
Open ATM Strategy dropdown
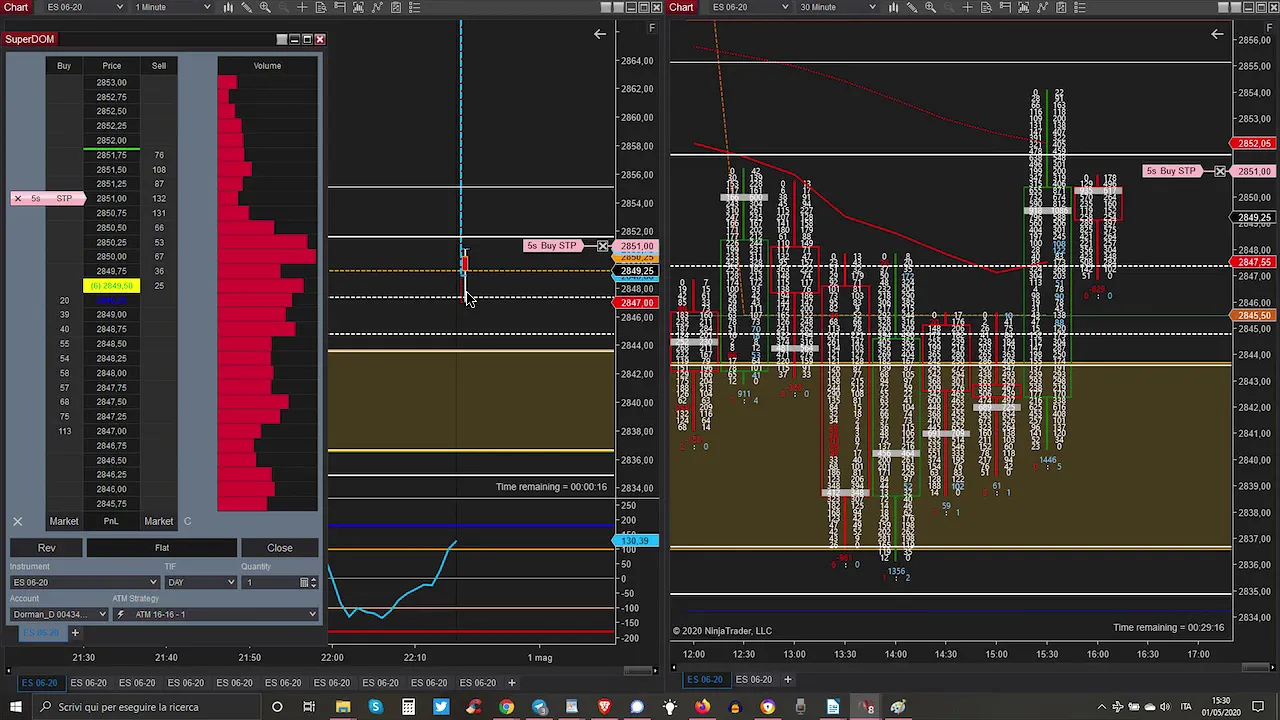[x=215, y=614]
